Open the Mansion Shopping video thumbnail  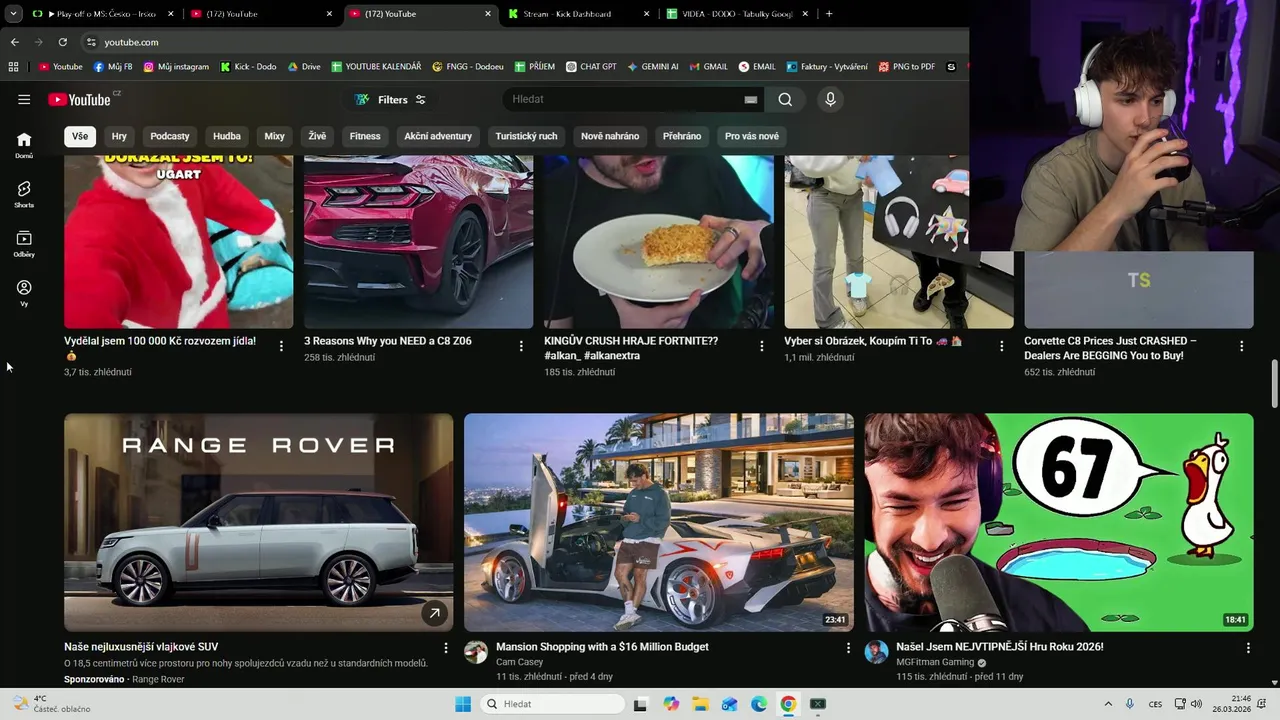pyautogui.click(x=658, y=522)
